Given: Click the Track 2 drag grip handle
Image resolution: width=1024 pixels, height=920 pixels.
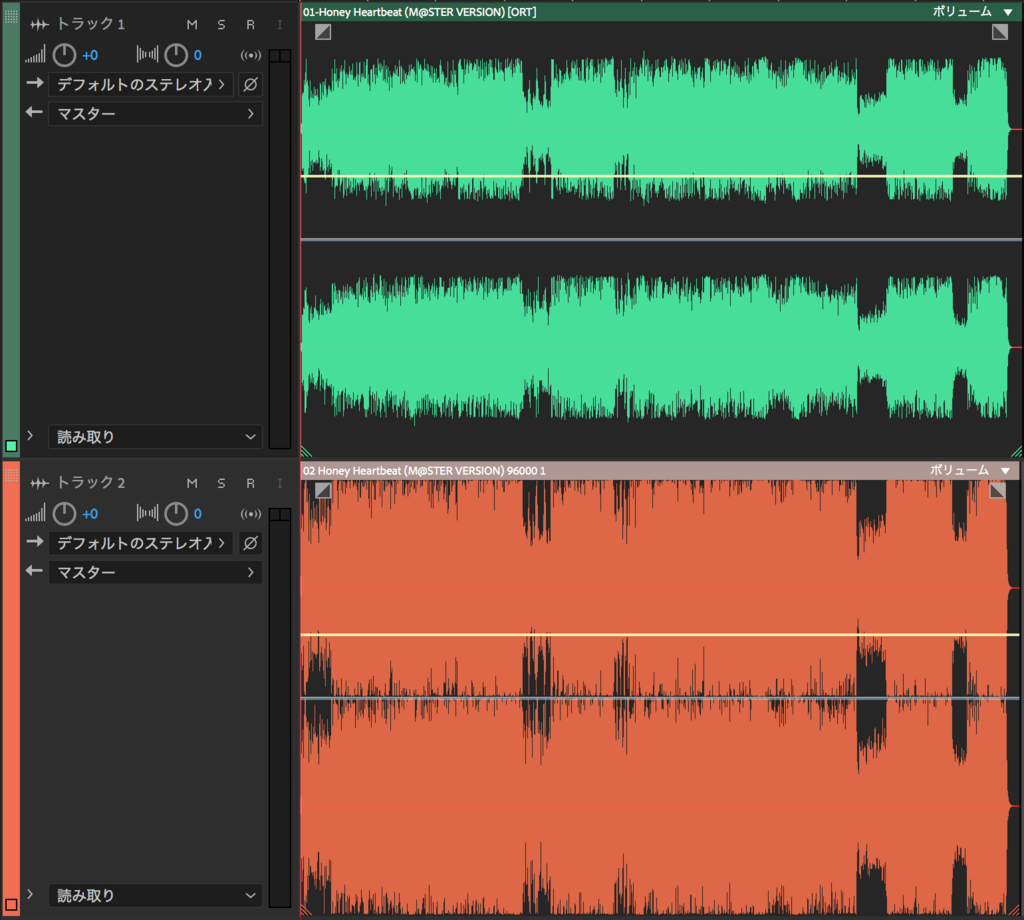Looking at the screenshot, I should pyautogui.click(x=11, y=474).
